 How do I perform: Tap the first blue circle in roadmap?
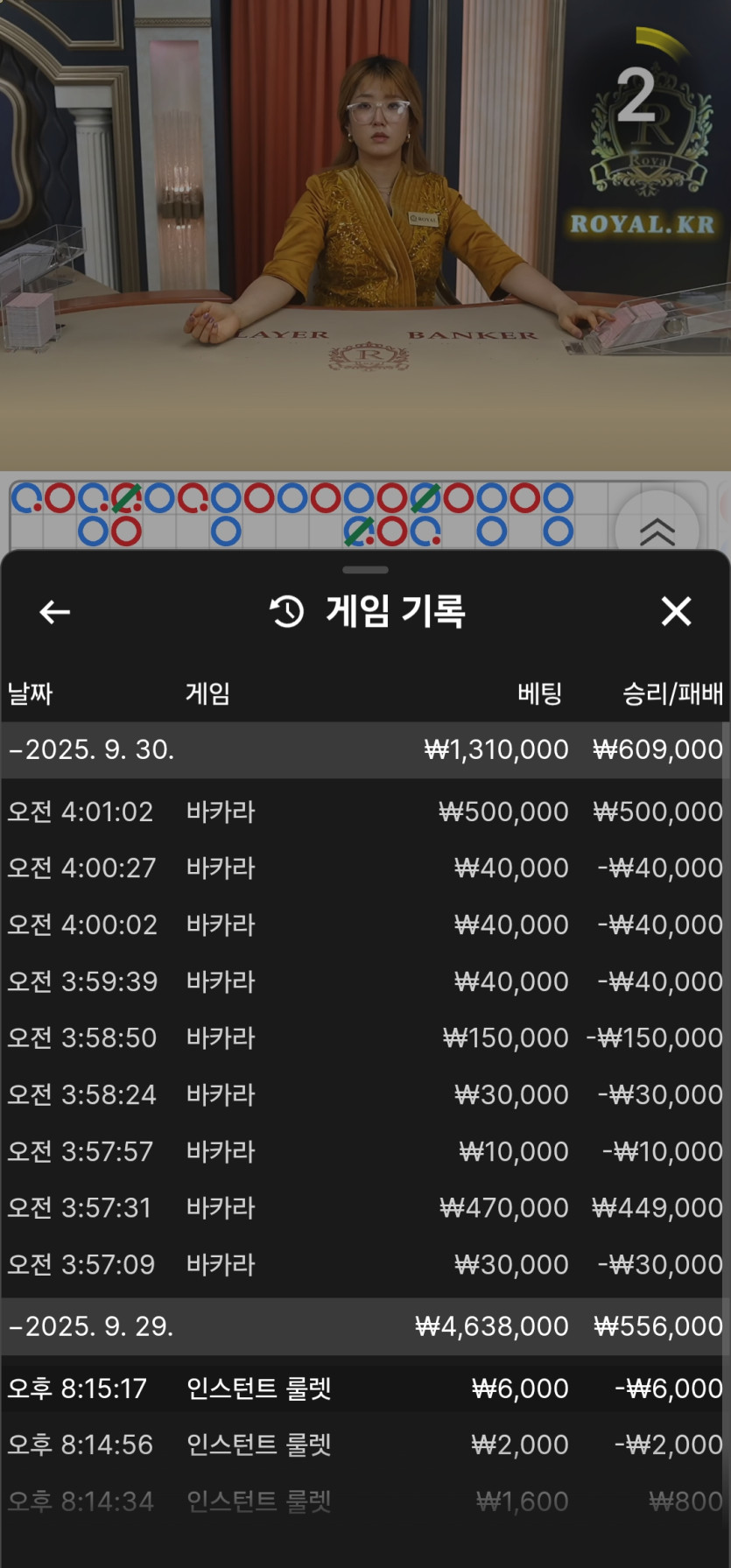click(x=25, y=498)
